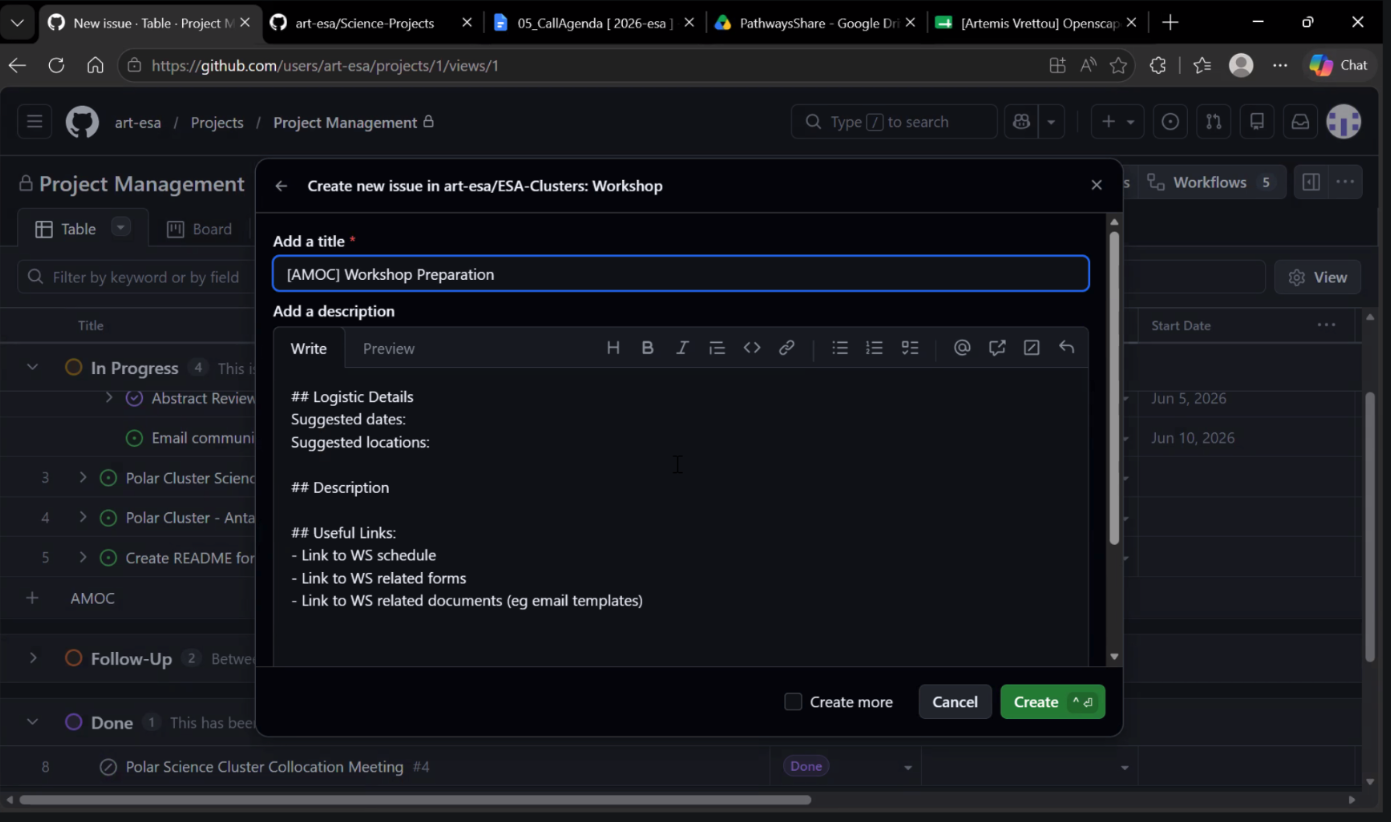Mention a user with the @ icon
The image size is (1391, 822).
click(962, 348)
